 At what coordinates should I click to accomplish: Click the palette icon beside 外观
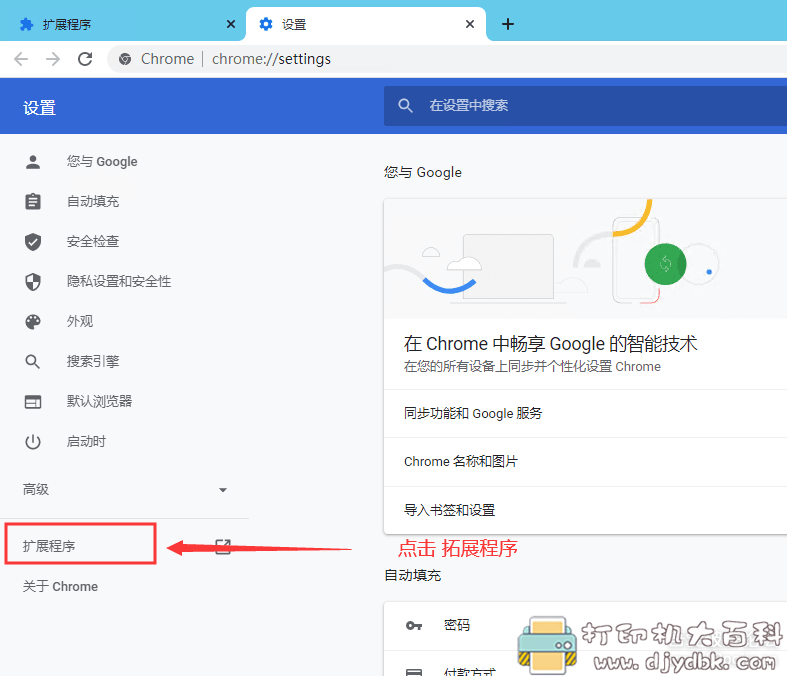pos(33,322)
